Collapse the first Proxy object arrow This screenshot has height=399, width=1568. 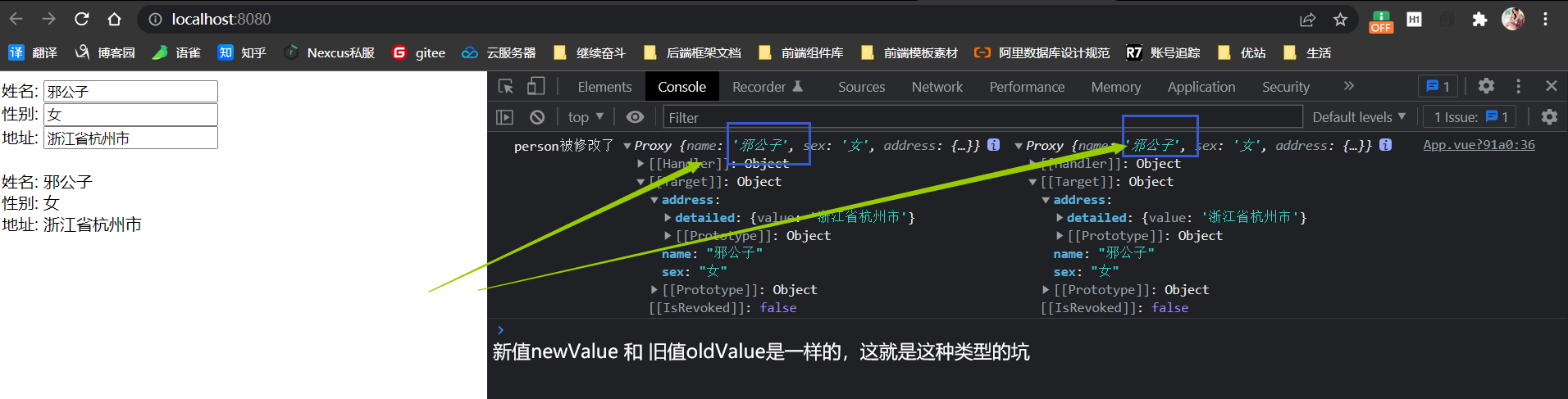point(627,146)
